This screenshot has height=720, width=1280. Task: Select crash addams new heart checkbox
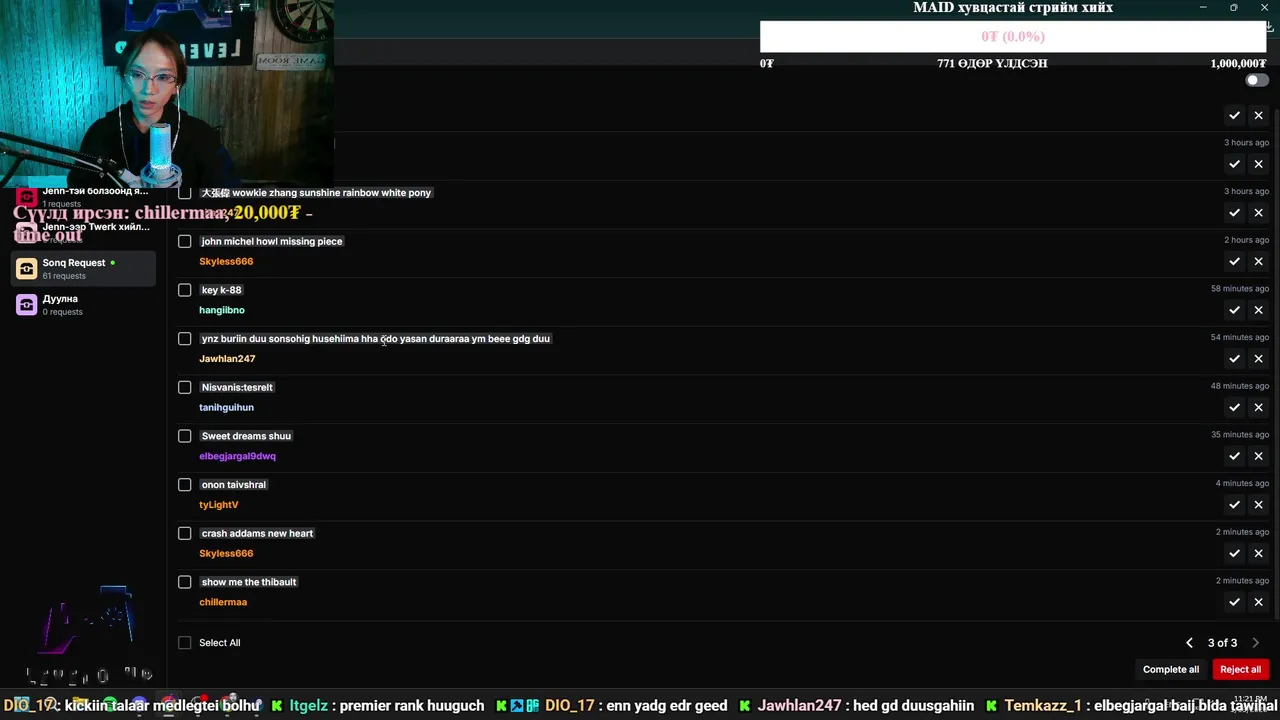pyautogui.click(x=185, y=533)
